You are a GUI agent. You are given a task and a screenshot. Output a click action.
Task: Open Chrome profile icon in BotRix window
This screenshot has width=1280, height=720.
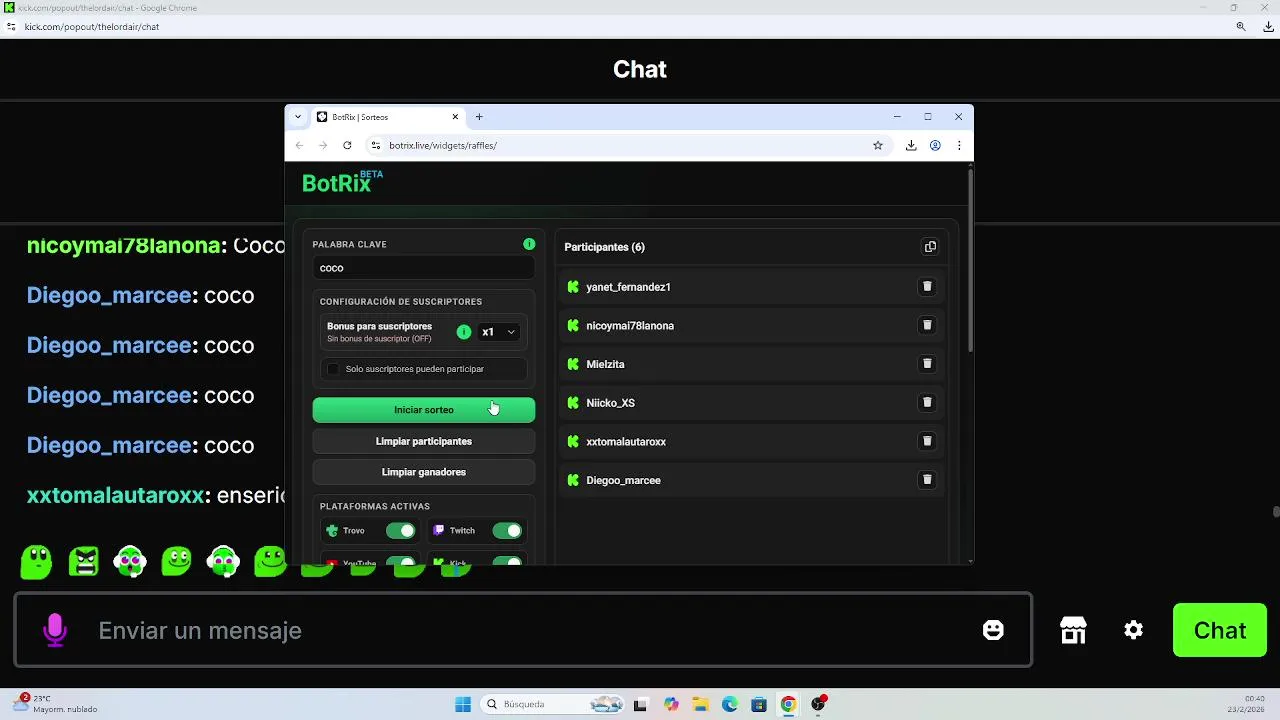point(935,145)
